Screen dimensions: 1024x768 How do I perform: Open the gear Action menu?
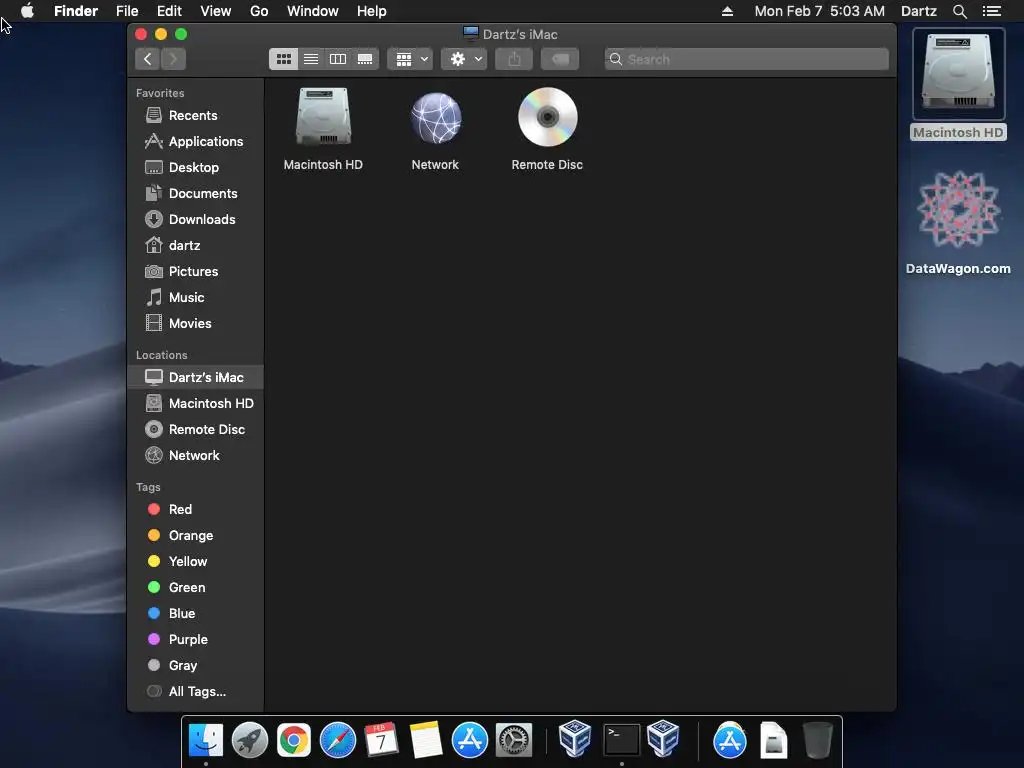(464, 59)
